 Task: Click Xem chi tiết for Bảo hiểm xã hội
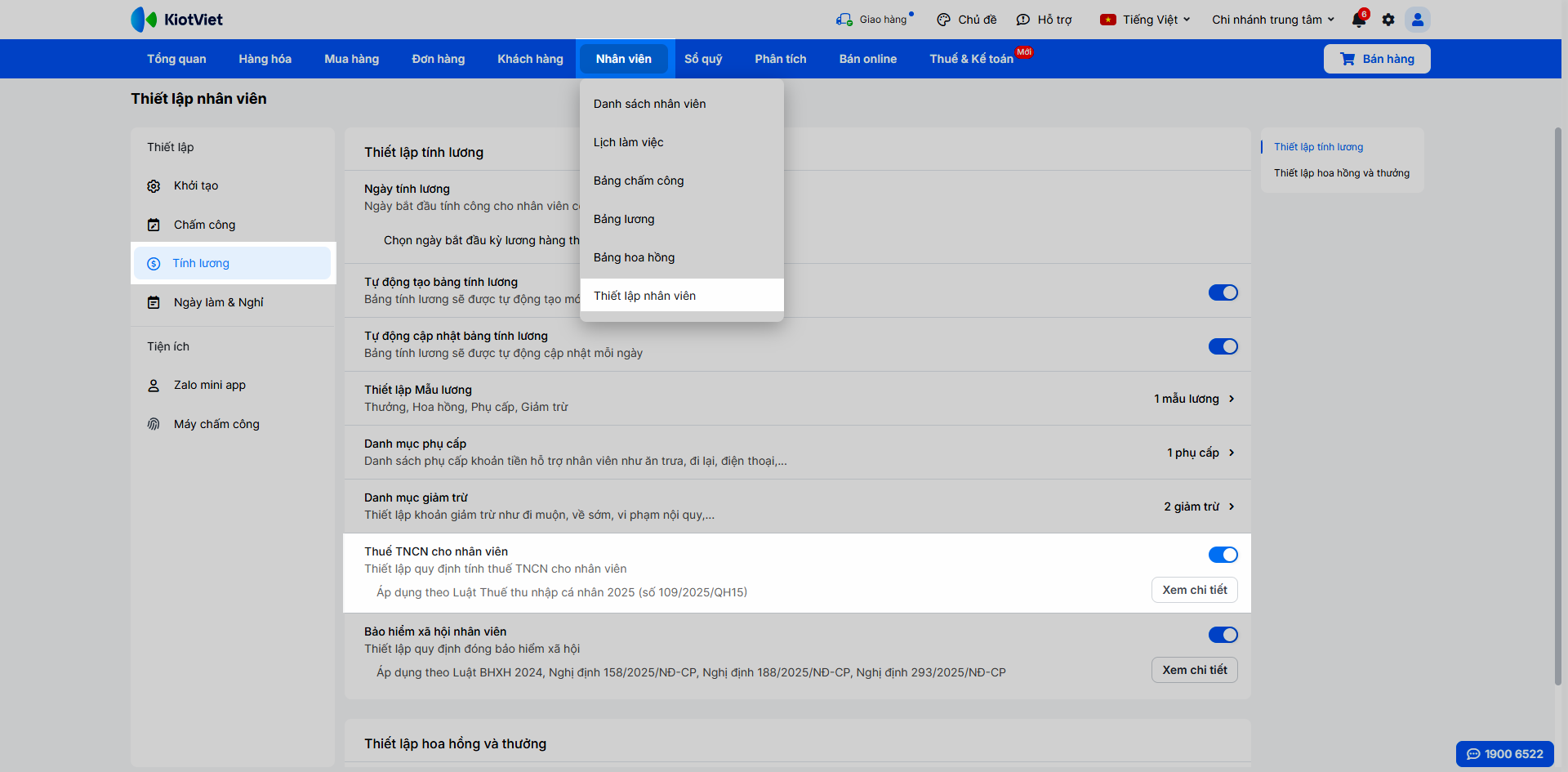click(x=1195, y=670)
